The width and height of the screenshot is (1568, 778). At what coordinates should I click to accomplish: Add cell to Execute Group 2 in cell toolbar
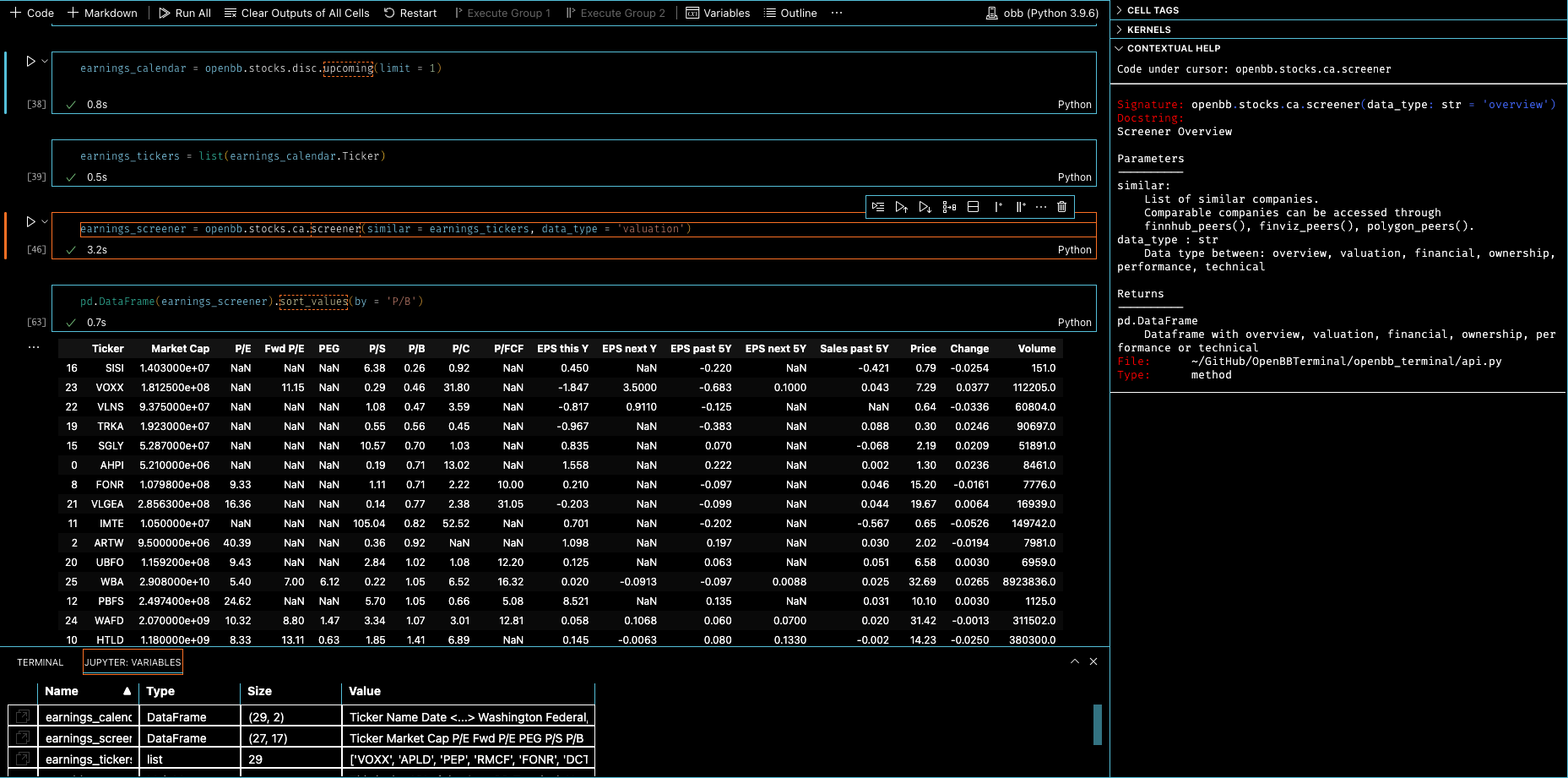pyautogui.click(x=1020, y=207)
